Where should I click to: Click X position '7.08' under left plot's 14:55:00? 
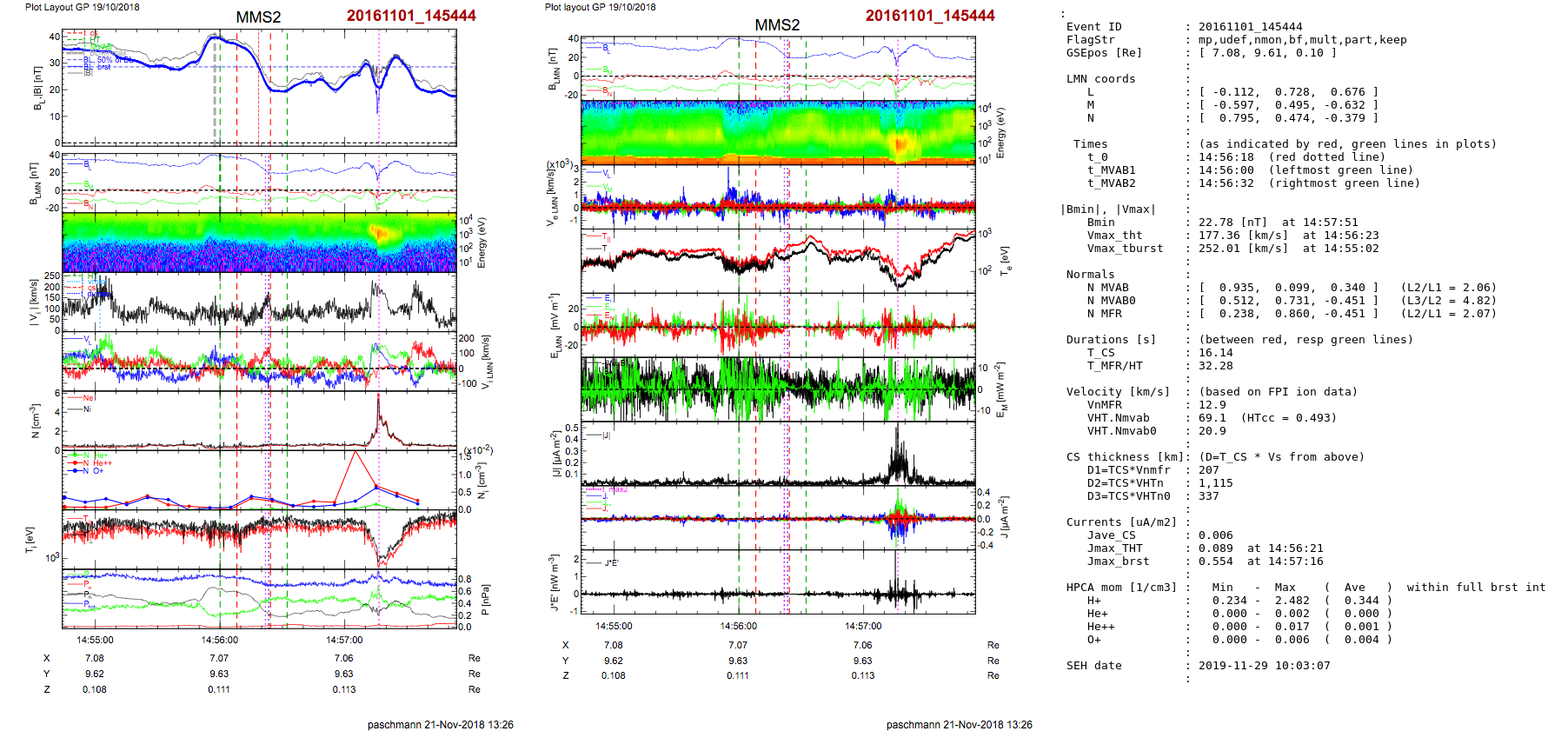(95, 659)
